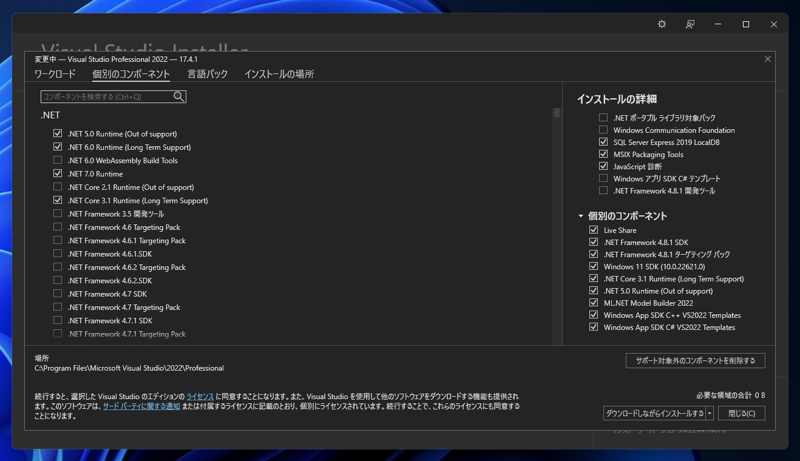The height and width of the screenshot is (461, 800).
Task: Select the 個別のコンポーネント tab
Action: point(131,74)
